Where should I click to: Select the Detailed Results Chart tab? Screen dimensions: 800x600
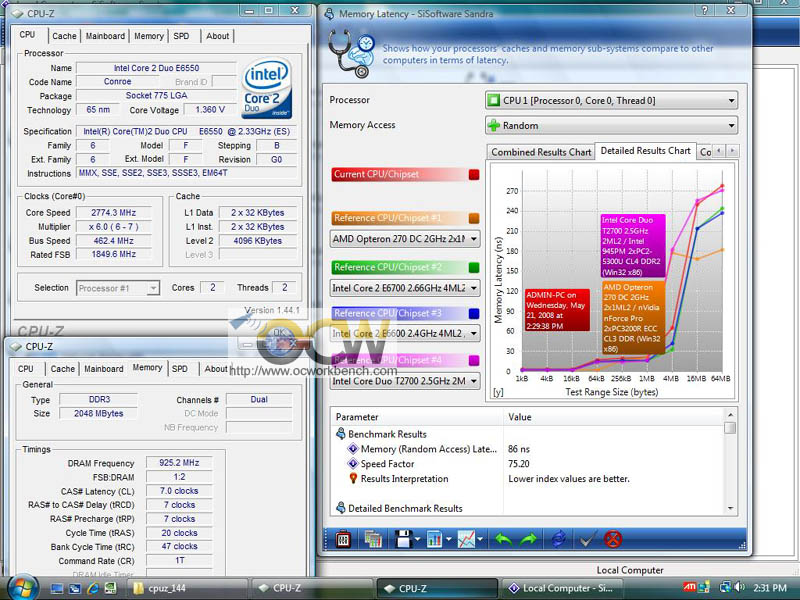click(x=645, y=151)
